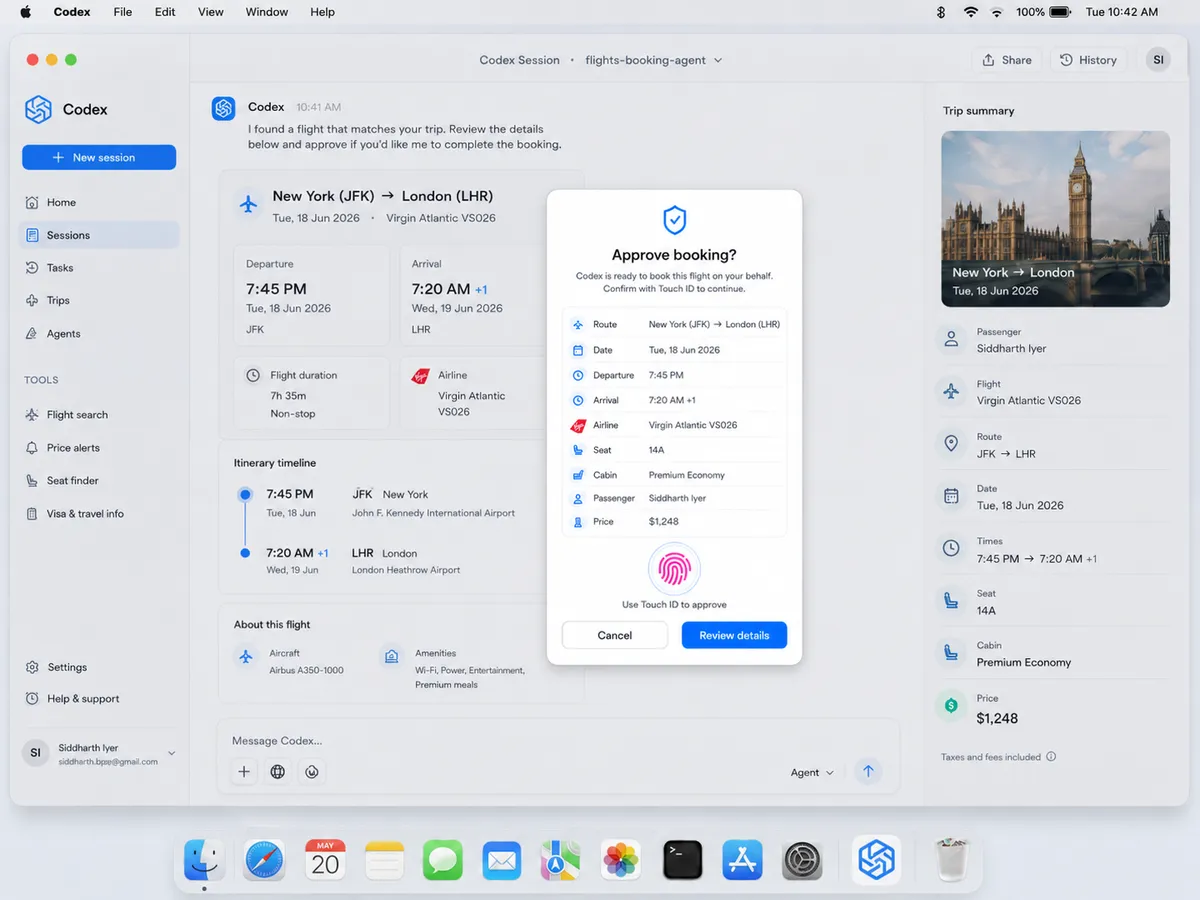Image resolution: width=1200 pixels, height=900 pixels.
Task: Click the blue Review details button
Action: tap(734, 635)
